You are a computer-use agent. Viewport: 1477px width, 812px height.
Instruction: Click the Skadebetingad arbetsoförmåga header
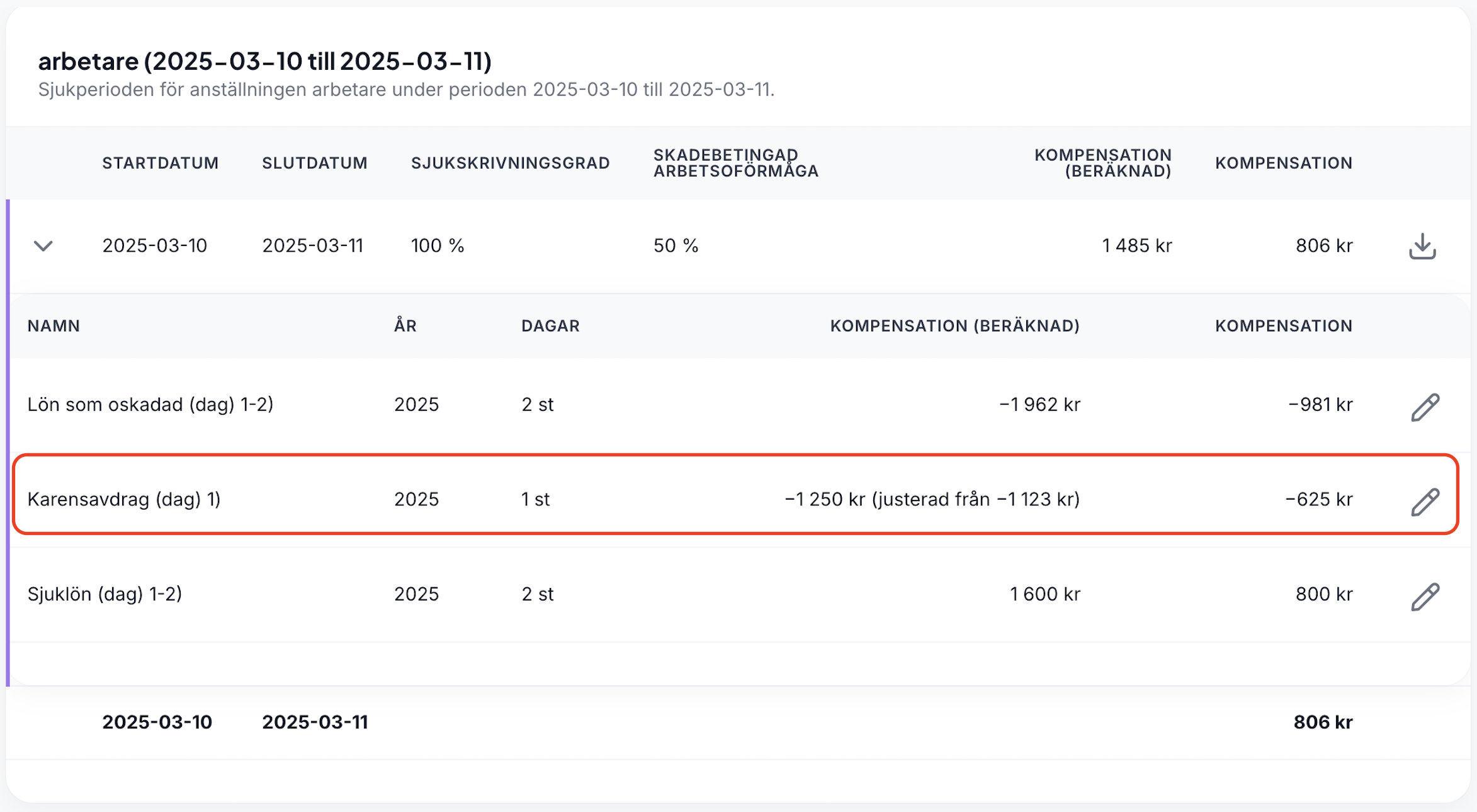click(736, 163)
